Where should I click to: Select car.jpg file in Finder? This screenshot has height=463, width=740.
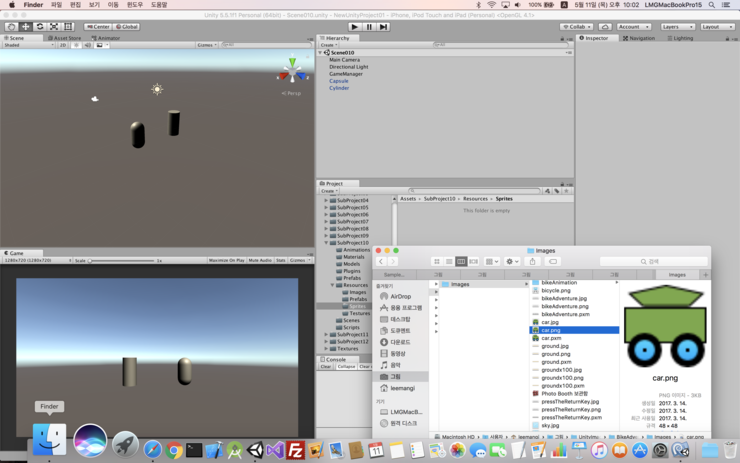[x=550, y=322]
